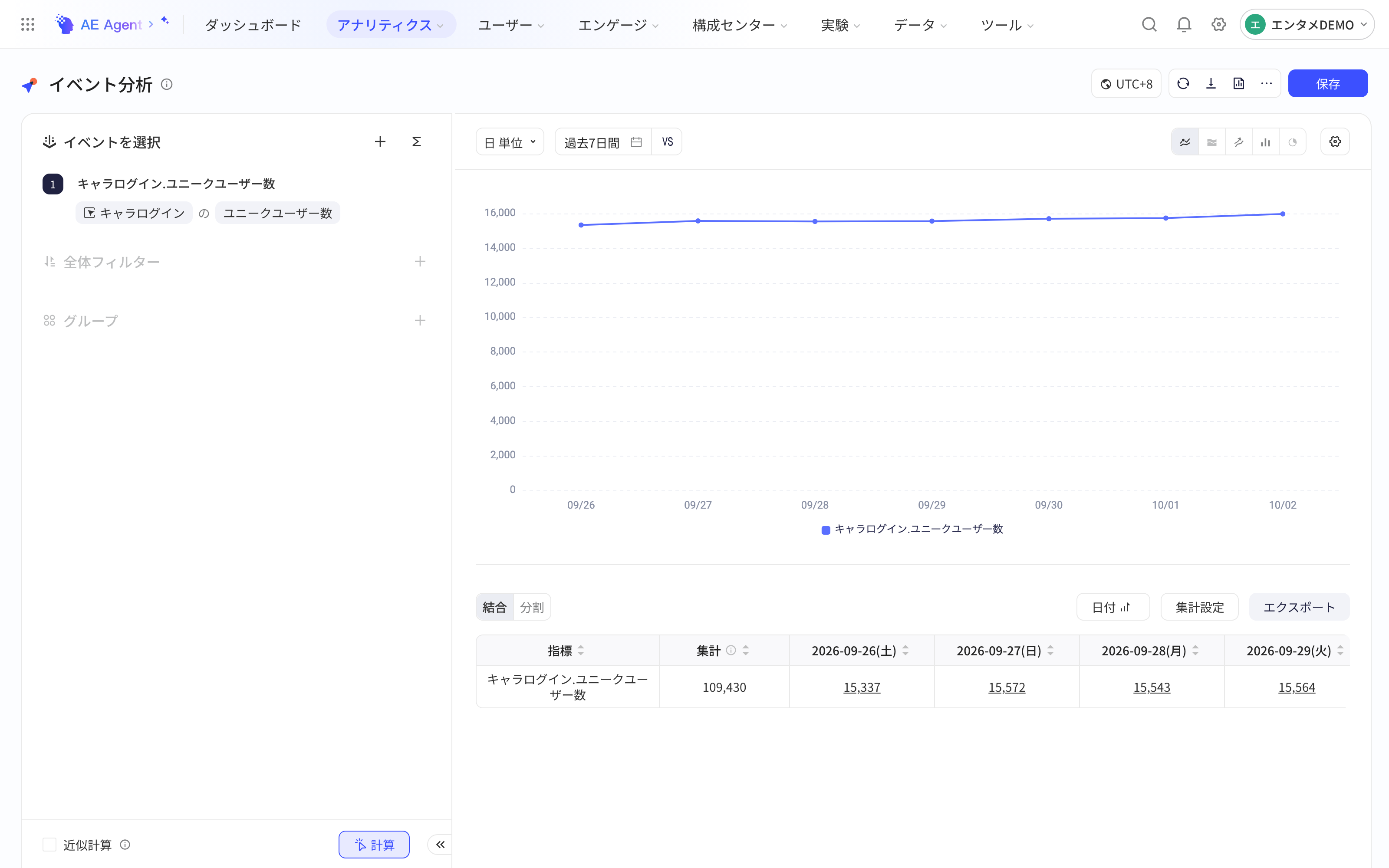Add an event with the plus icon
The image size is (1389, 868).
(380, 142)
